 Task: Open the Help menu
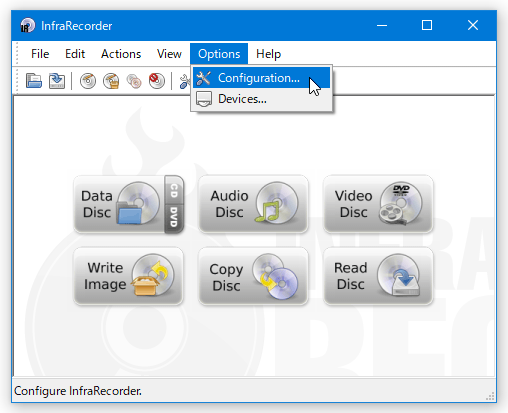268,54
